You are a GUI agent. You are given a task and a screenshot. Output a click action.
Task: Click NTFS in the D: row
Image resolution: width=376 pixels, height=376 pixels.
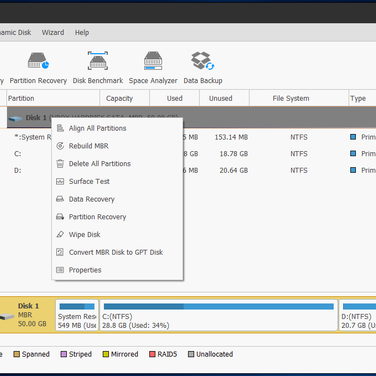(x=299, y=170)
